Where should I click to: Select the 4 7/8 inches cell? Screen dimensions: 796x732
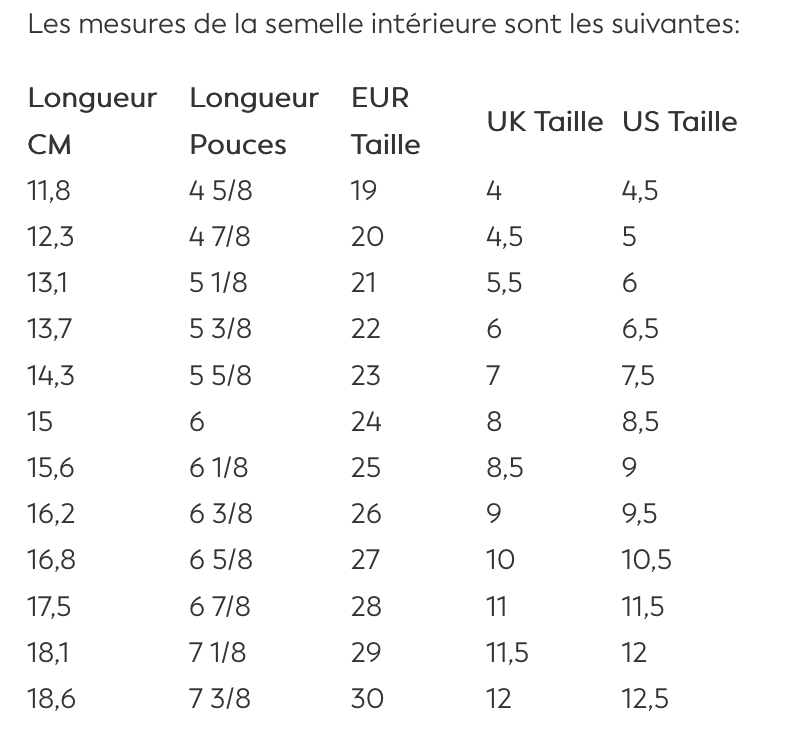tap(220, 237)
